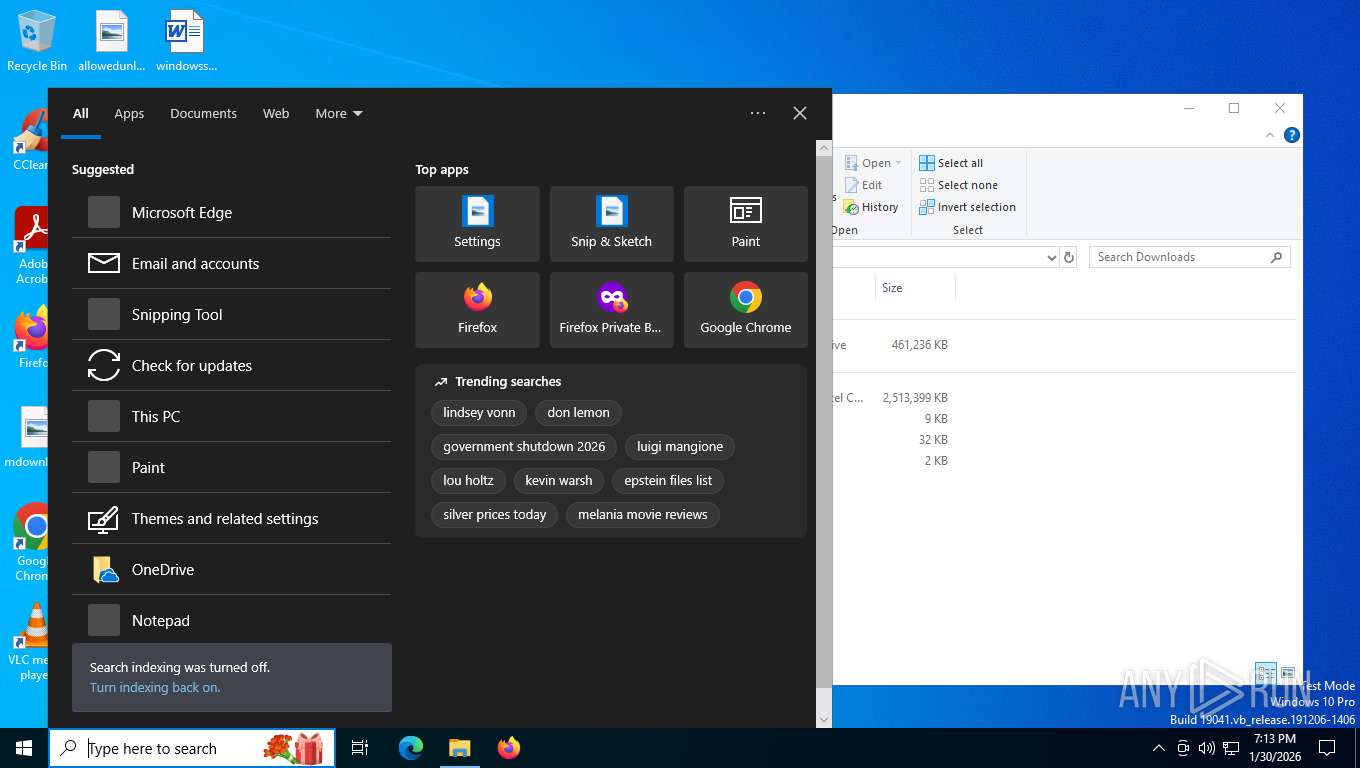Switch to the Documents search tab
This screenshot has width=1360, height=768.
(203, 113)
